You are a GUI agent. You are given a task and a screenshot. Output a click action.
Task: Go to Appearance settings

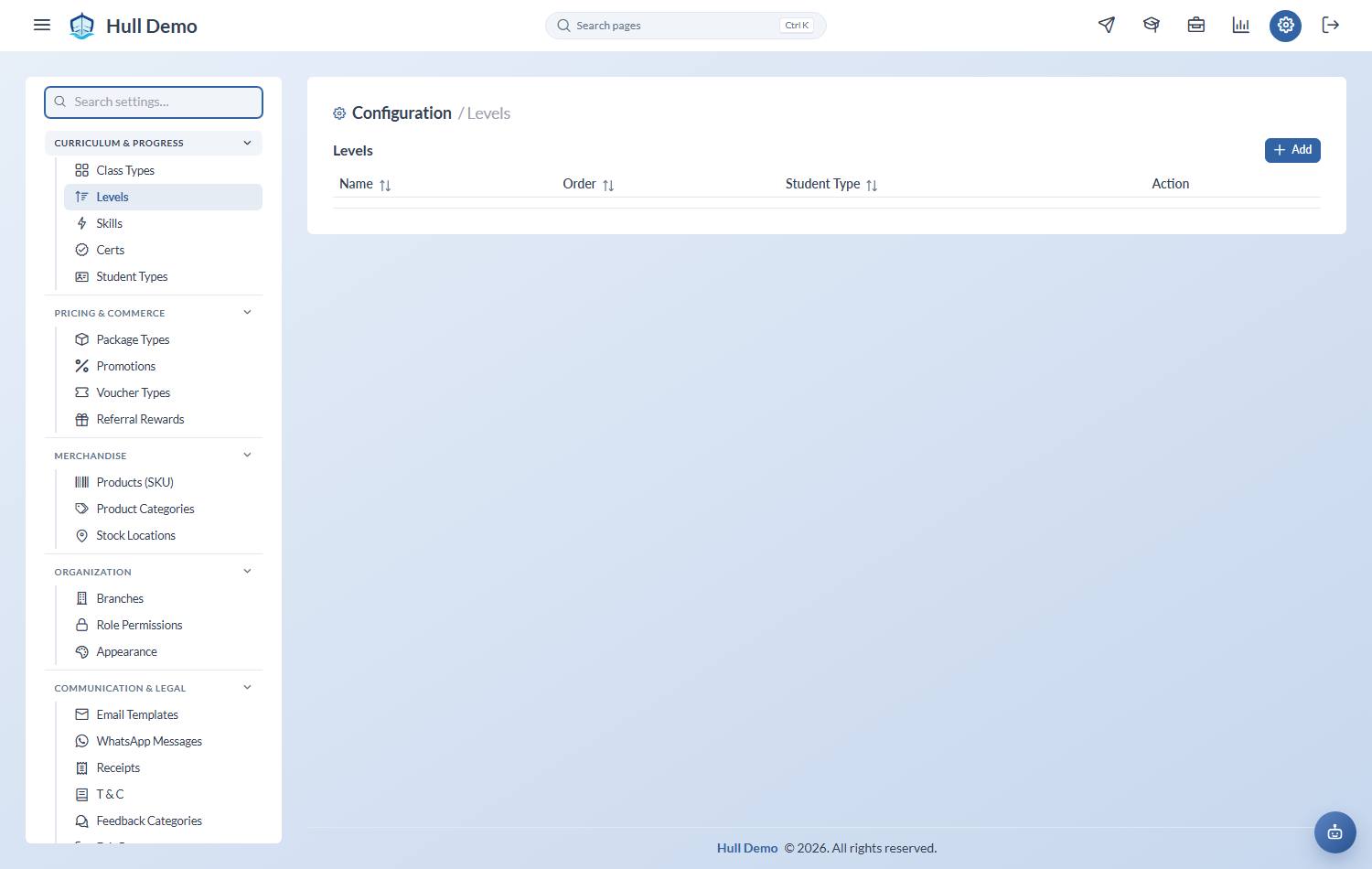(x=163, y=651)
